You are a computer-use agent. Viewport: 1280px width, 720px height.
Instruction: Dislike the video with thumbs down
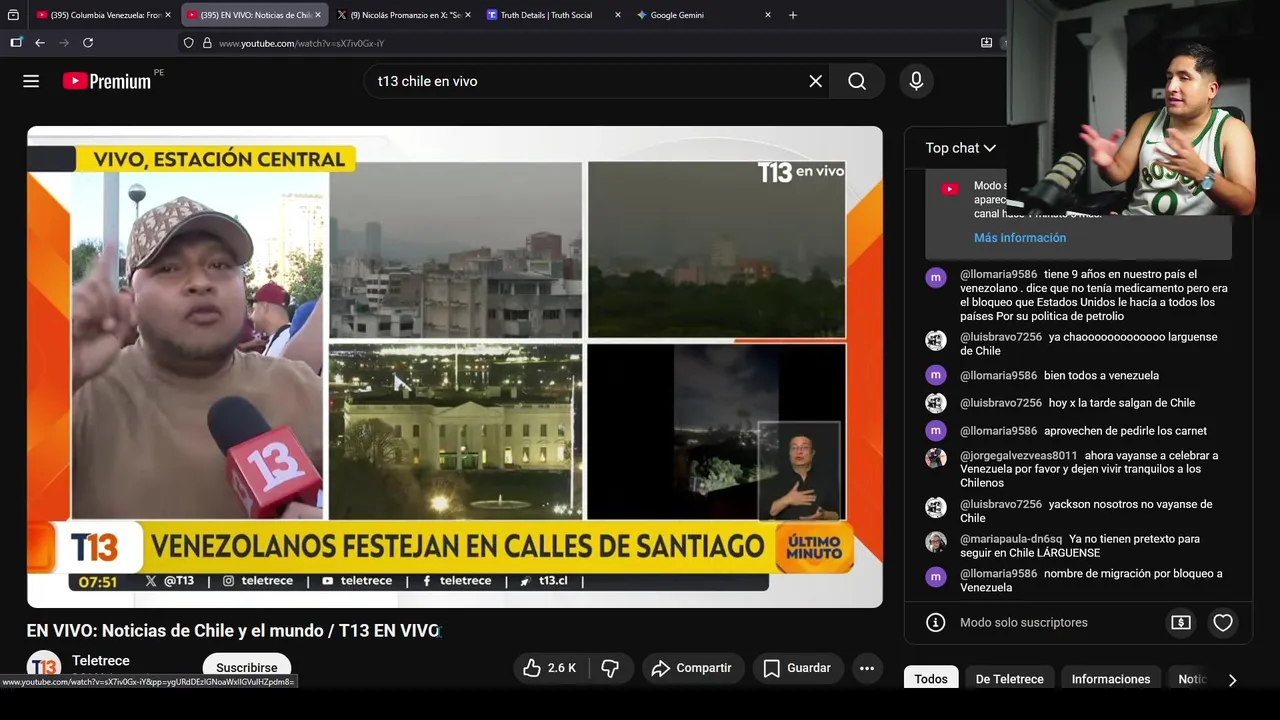(x=610, y=668)
